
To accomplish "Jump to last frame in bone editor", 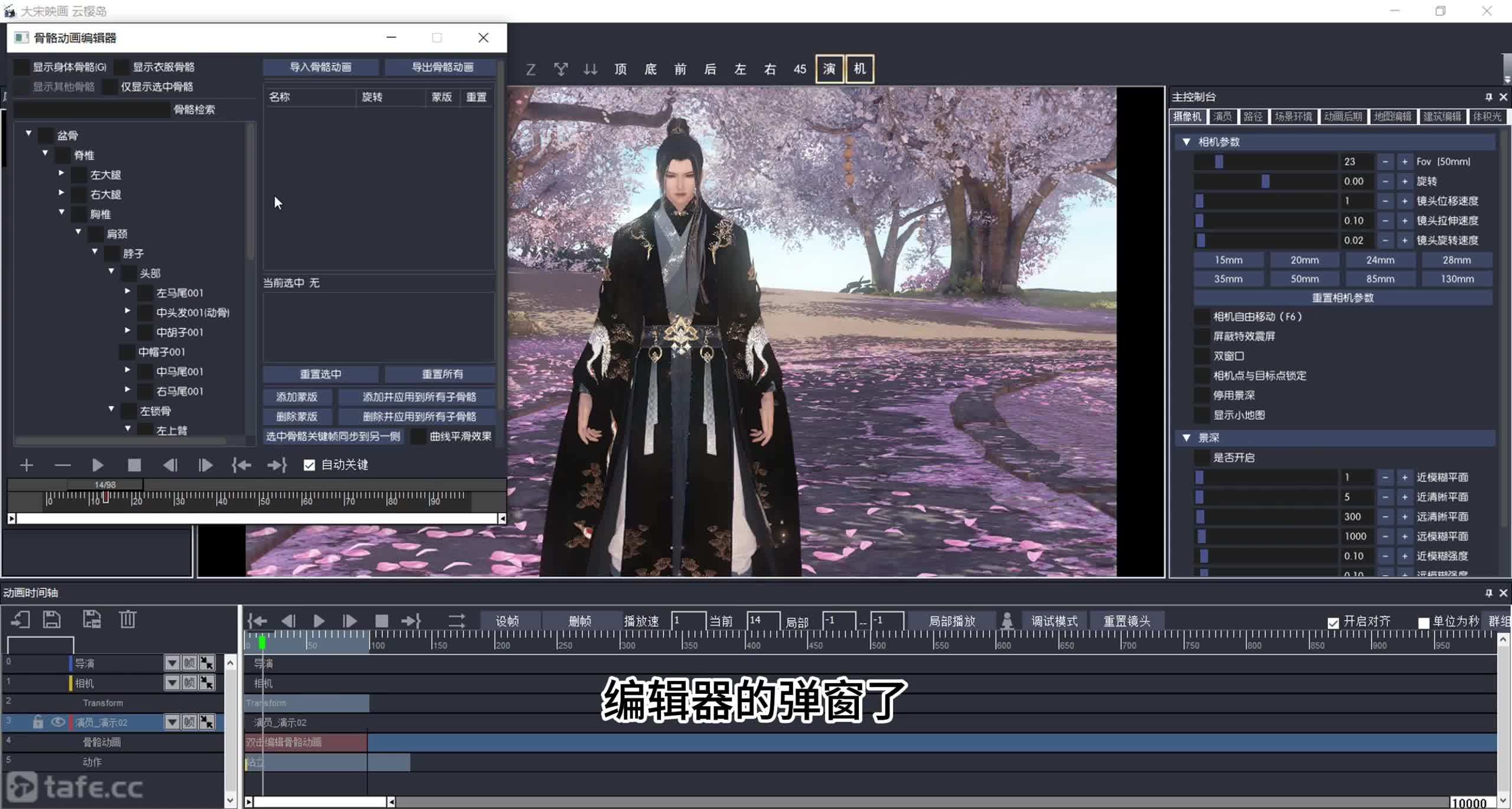I will pyautogui.click(x=276, y=465).
